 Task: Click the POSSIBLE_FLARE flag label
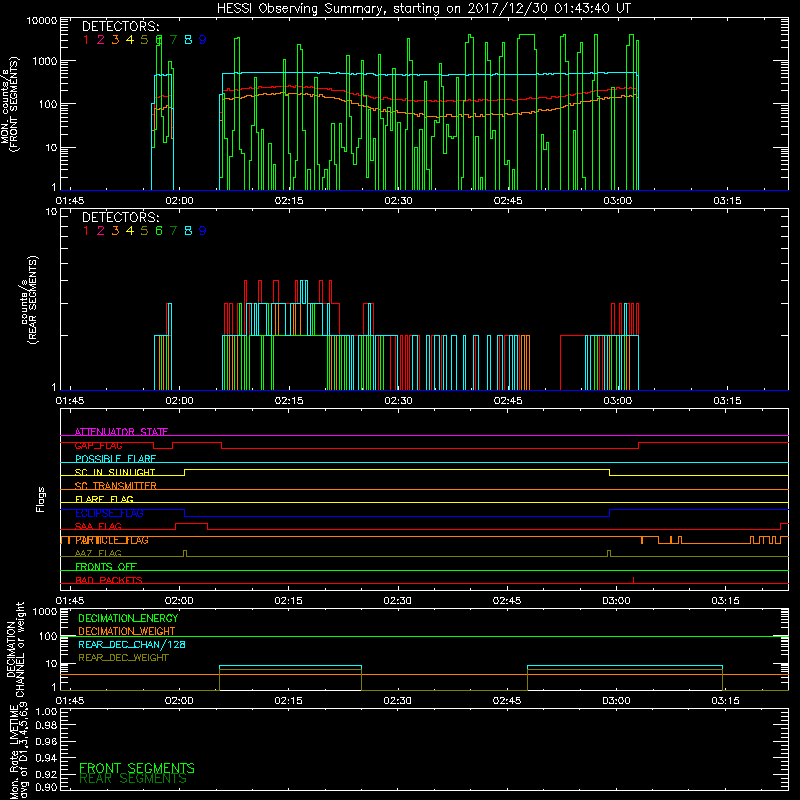coord(115,459)
